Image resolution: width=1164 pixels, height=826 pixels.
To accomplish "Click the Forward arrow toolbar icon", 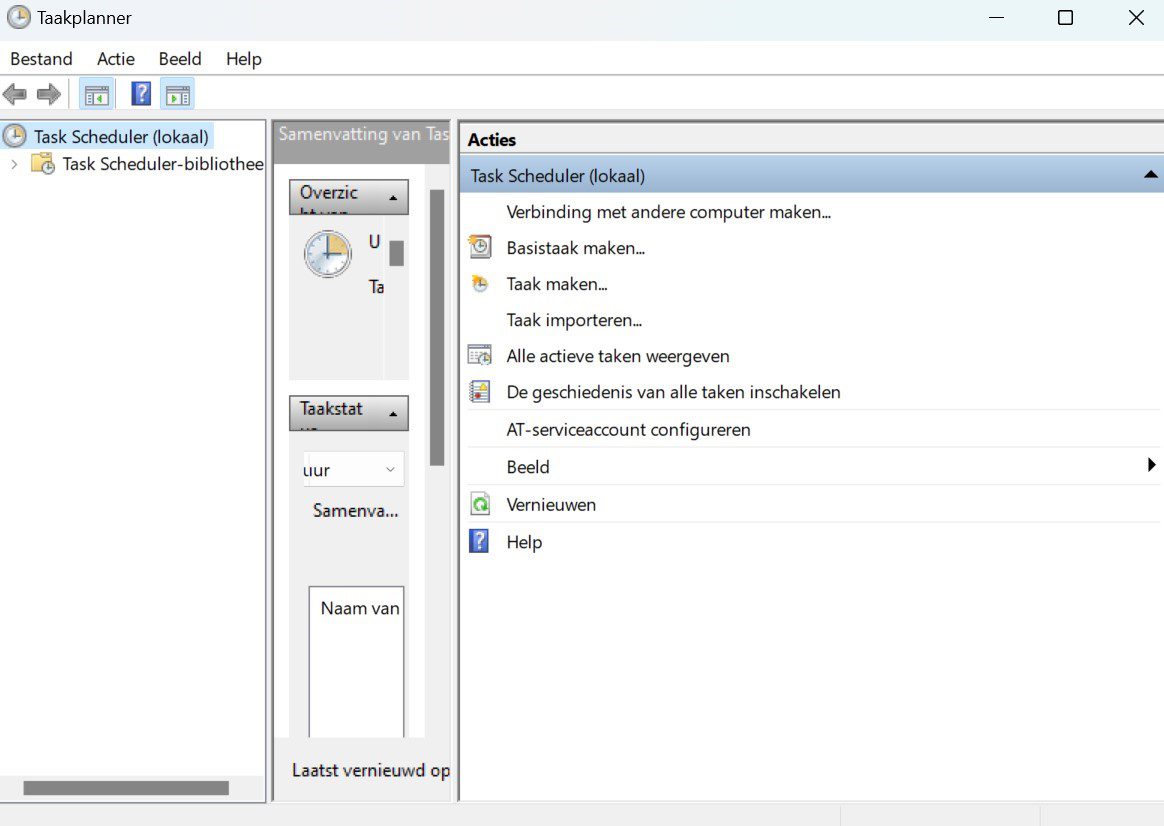I will click(48, 95).
